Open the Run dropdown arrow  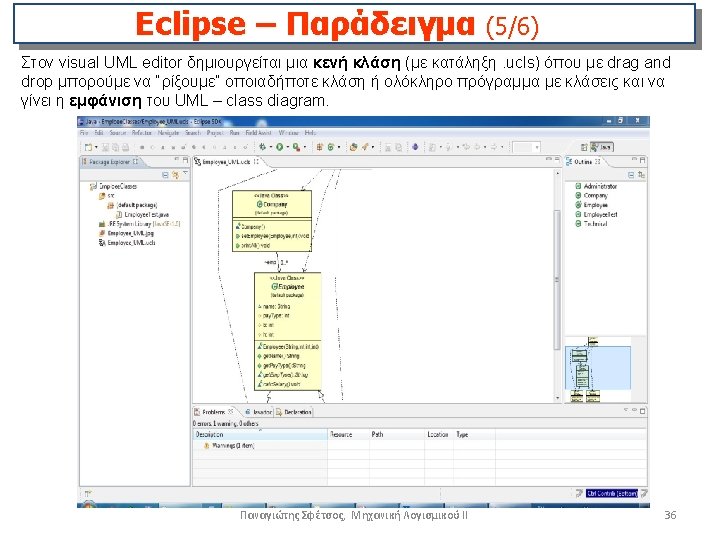click(x=287, y=147)
